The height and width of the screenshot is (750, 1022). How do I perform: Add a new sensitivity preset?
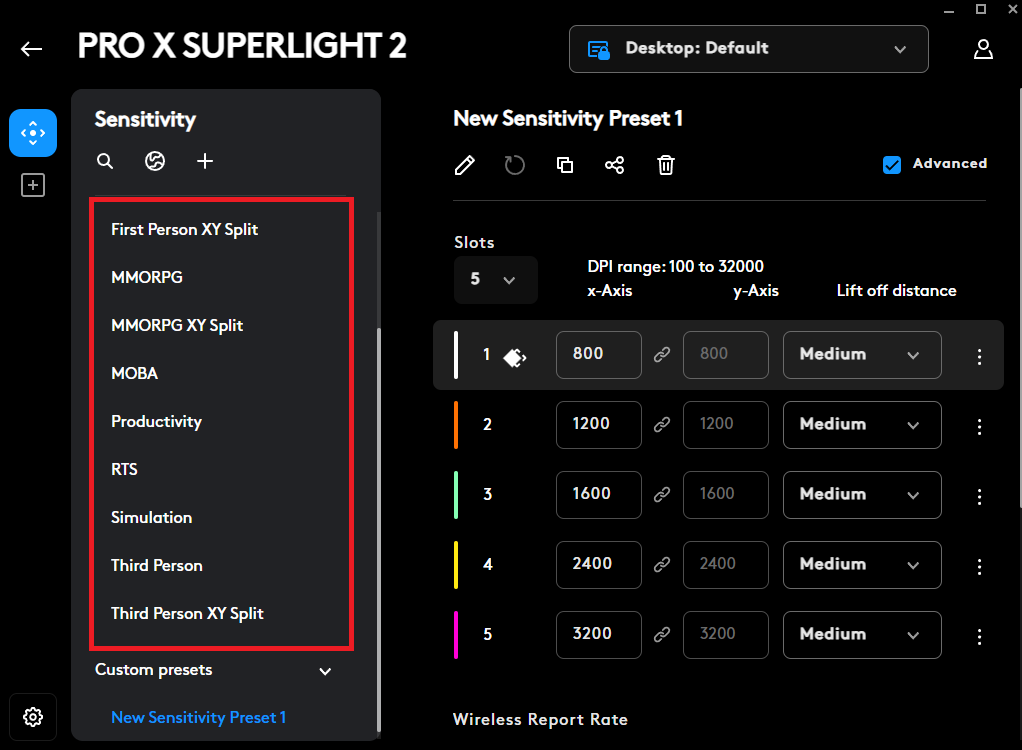(x=205, y=161)
